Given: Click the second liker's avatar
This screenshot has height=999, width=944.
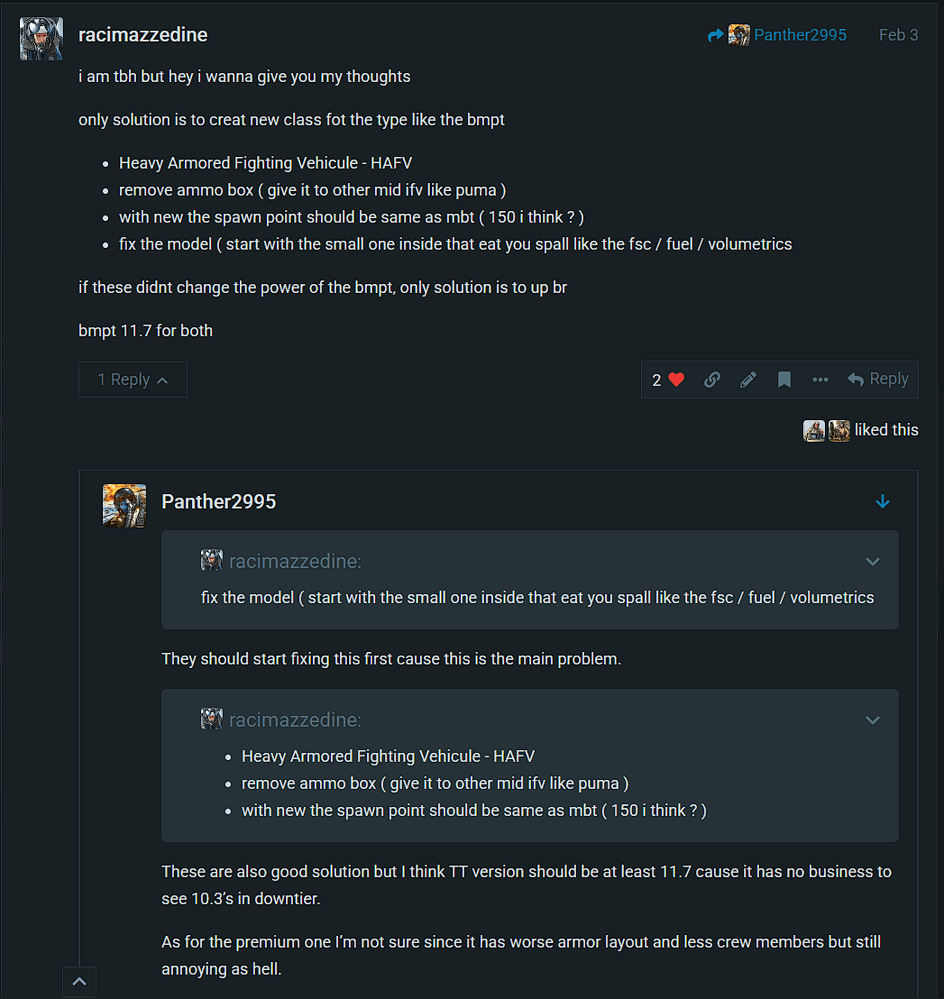Looking at the screenshot, I should [x=839, y=431].
